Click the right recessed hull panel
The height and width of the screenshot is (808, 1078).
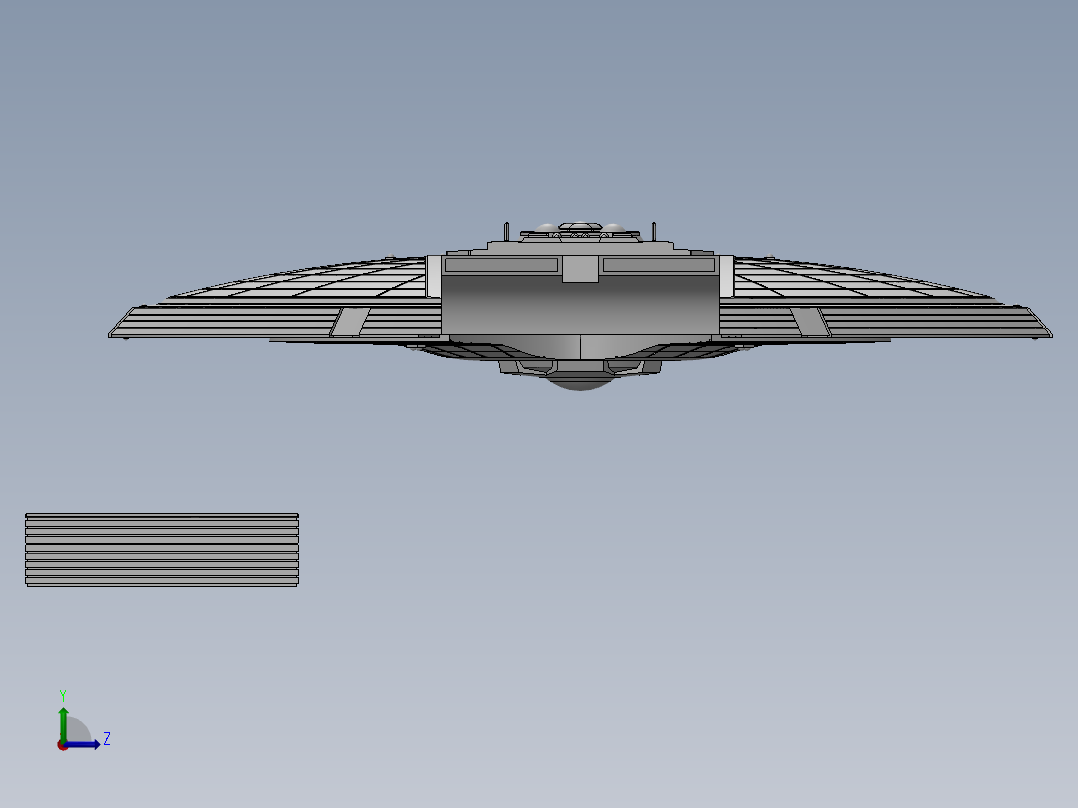point(658,266)
